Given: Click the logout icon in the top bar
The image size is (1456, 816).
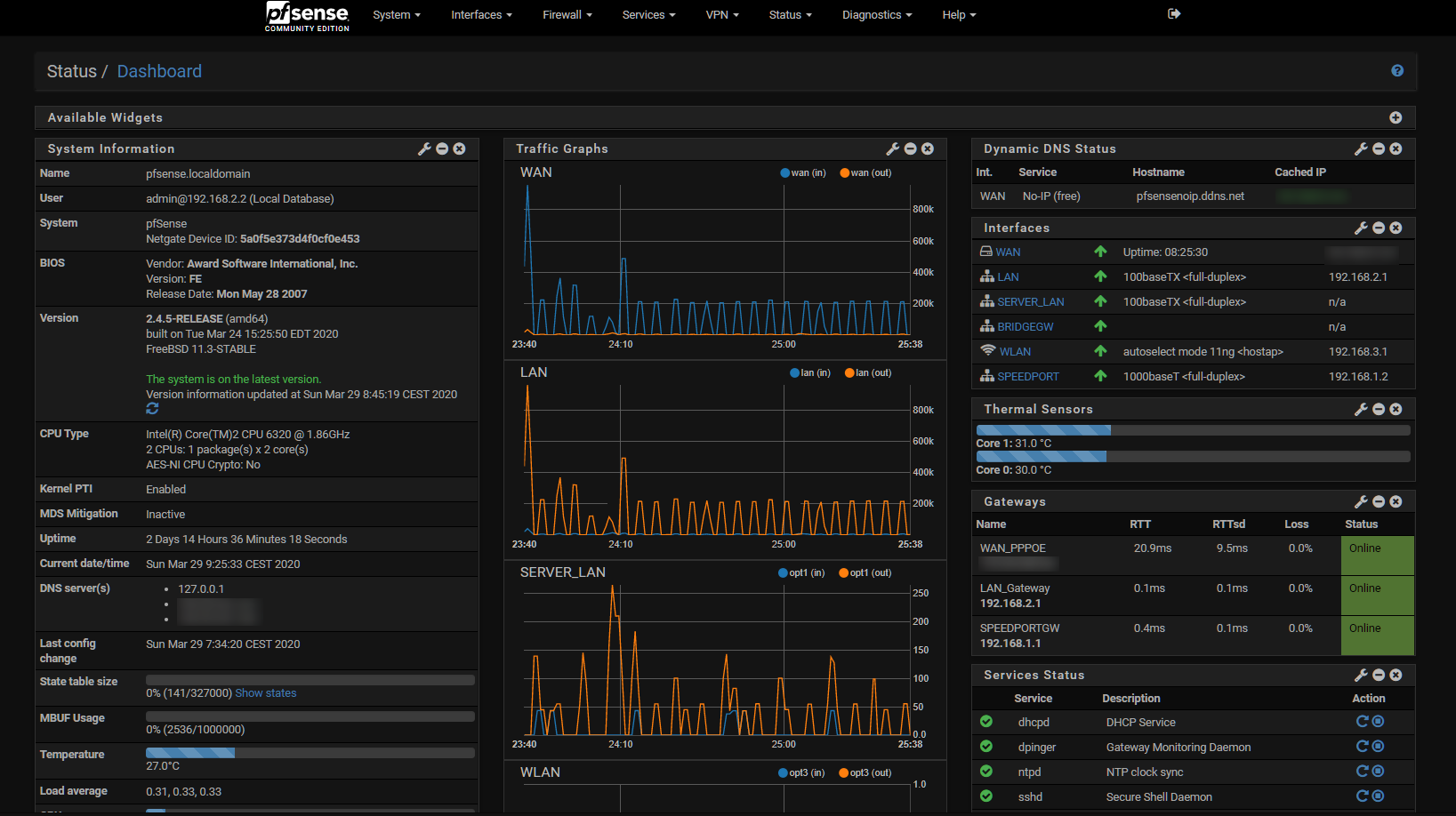Looking at the screenshot, I should [1174, 13].
